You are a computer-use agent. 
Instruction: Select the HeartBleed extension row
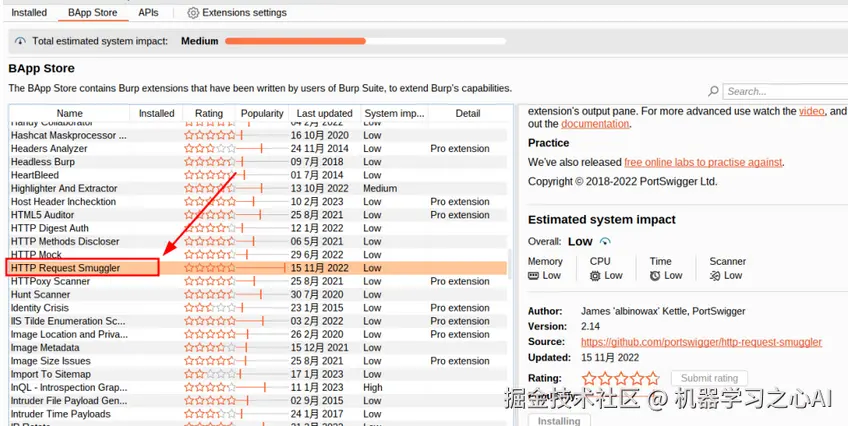pyautogui.click(x=258, y=175)
